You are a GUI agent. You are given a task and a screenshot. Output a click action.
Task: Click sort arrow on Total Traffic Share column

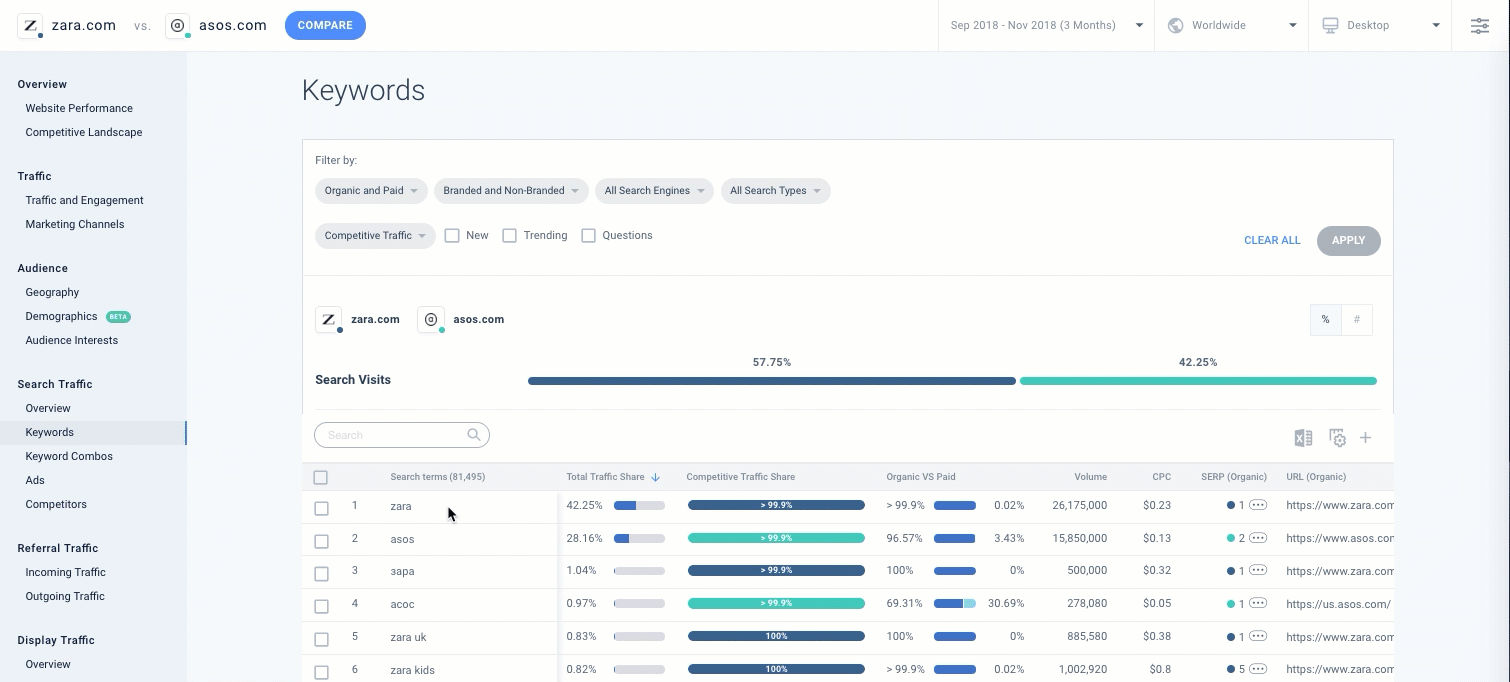pyautogui.click(x=656, y=477)
